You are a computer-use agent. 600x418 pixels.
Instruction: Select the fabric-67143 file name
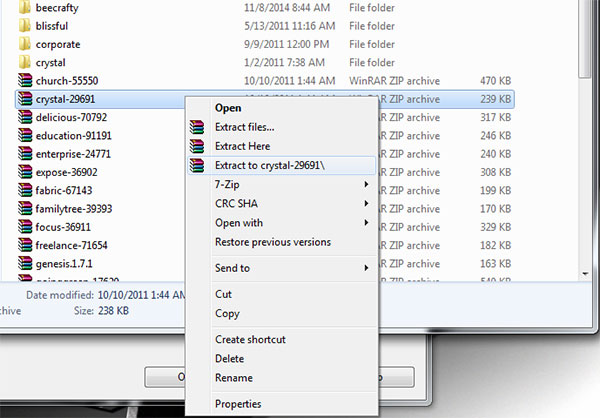pyautogui.click(x=64, y=190)
